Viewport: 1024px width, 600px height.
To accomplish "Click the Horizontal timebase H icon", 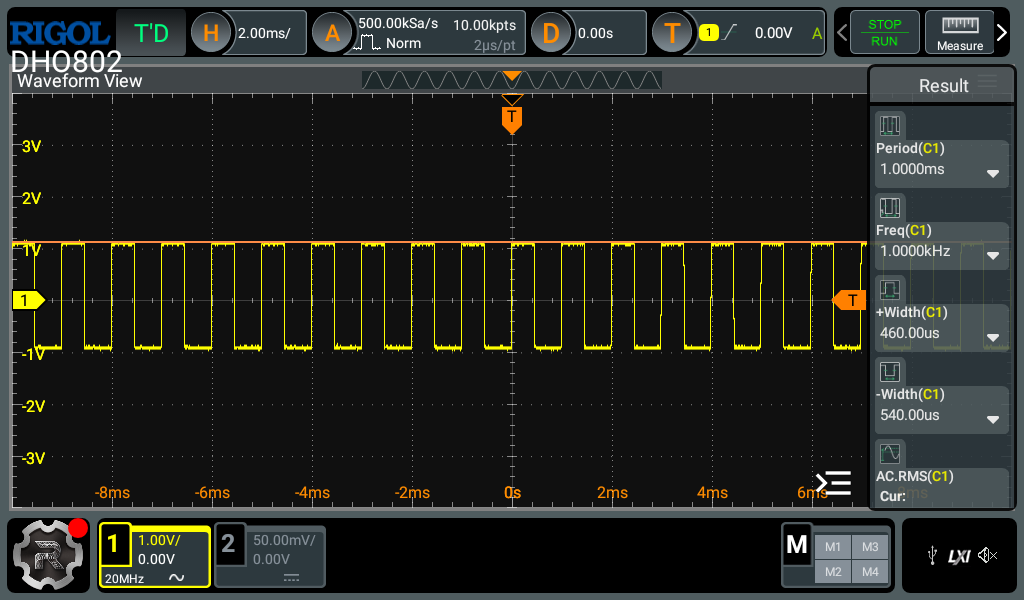I will coord(210,33).
